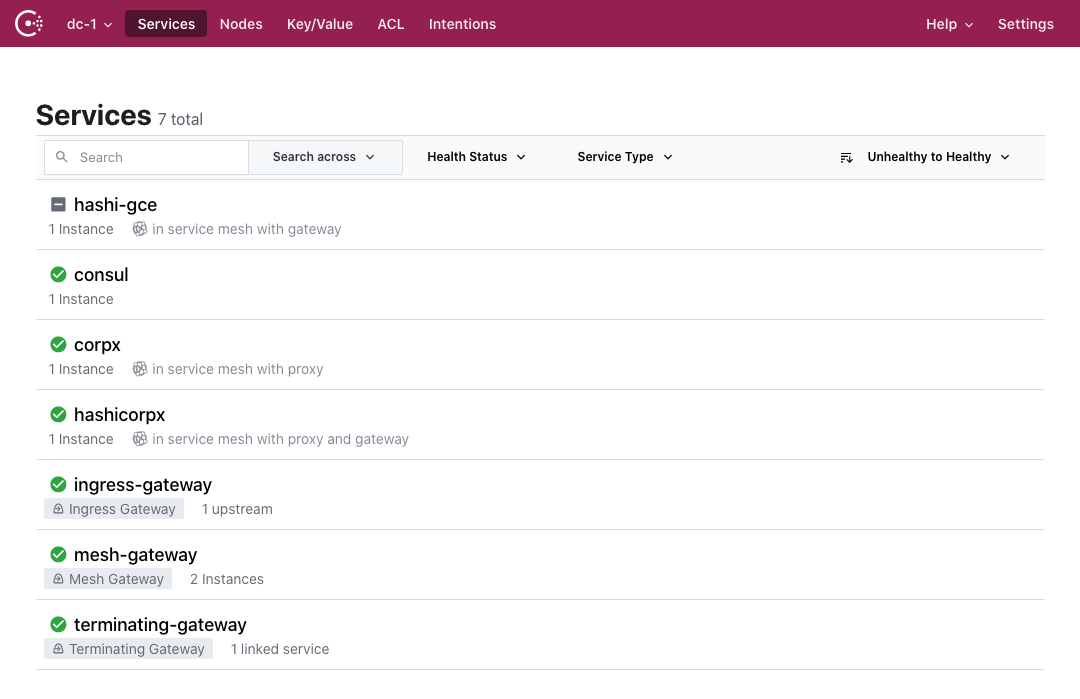This screenshot has height=699, width=1080.
Task: Click the green health check icon beside consul
Action: pos(58,274)
